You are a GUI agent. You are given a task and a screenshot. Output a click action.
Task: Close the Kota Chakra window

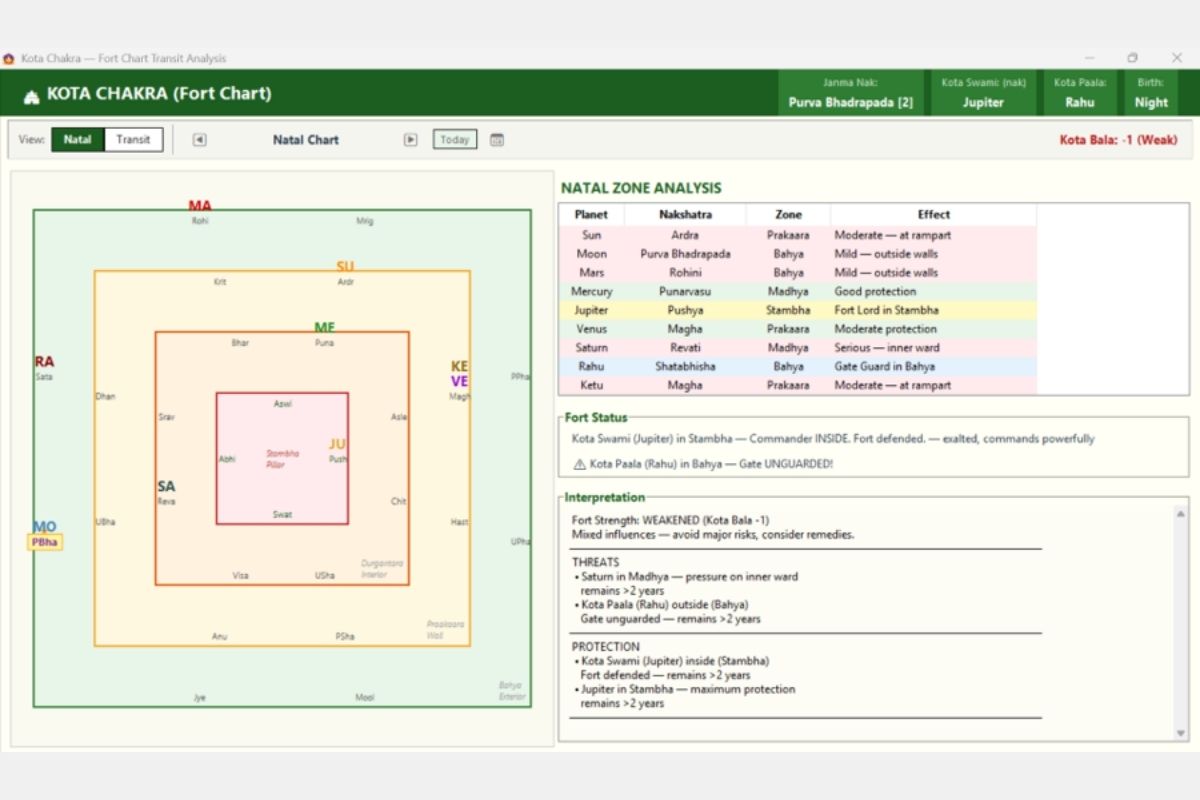(x=1177, y=58)
